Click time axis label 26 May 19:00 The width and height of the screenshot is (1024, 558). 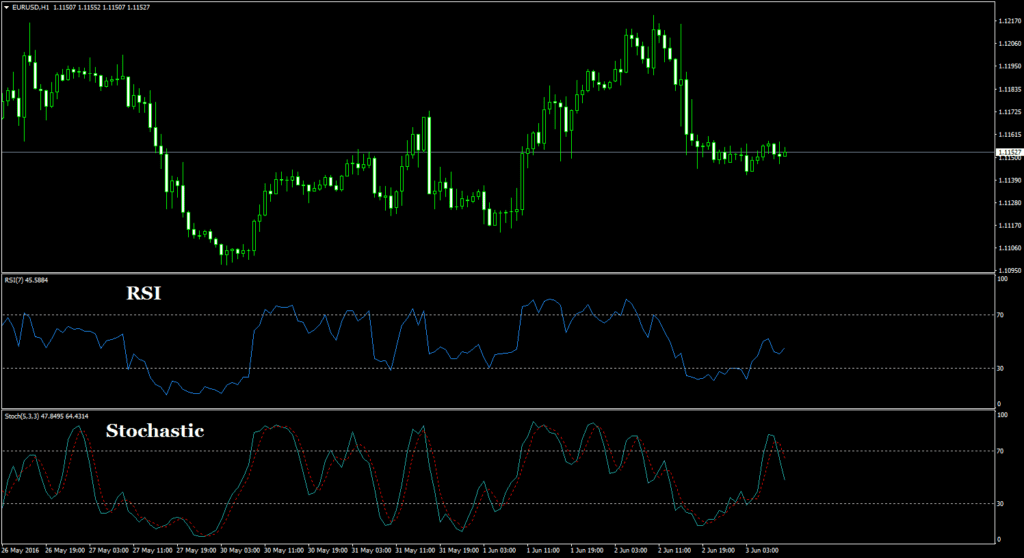(x=64, y=550)
